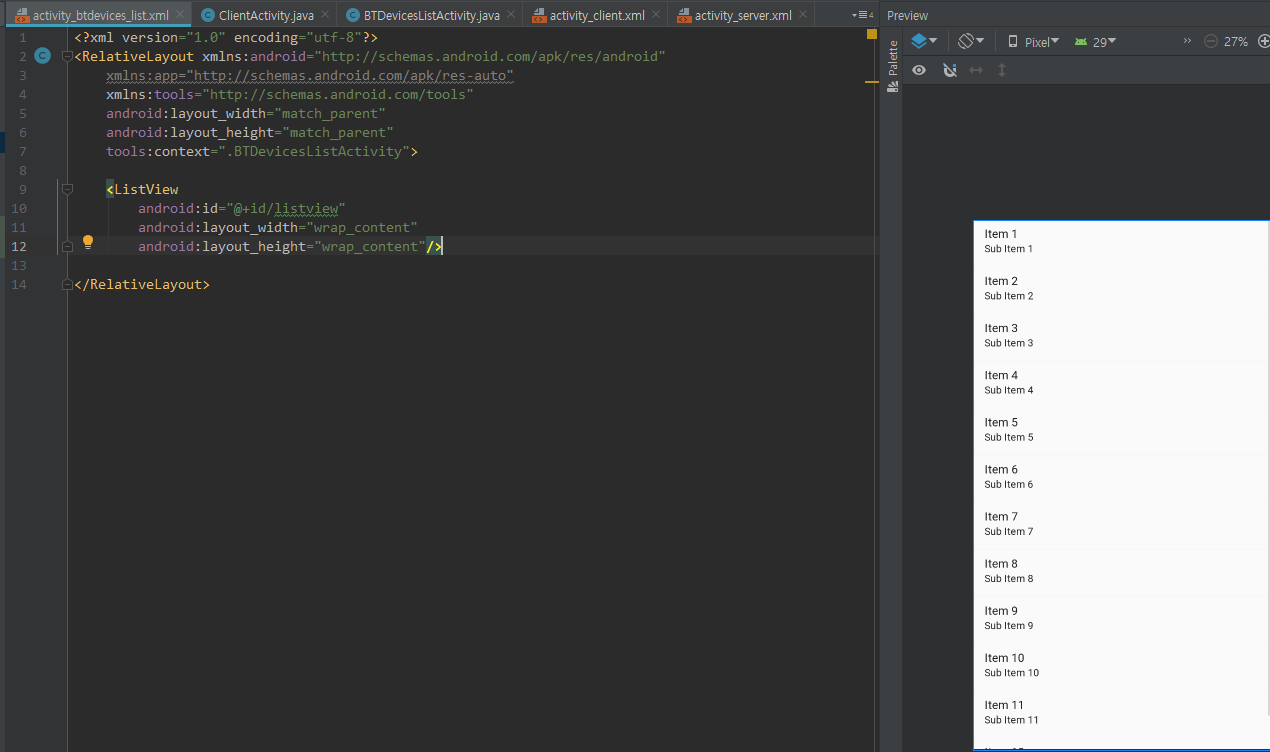The width and height of the screenshot is (1270, 752).
Task: Close the activity_client.xml tab
Action: click(x=656, y=15)
